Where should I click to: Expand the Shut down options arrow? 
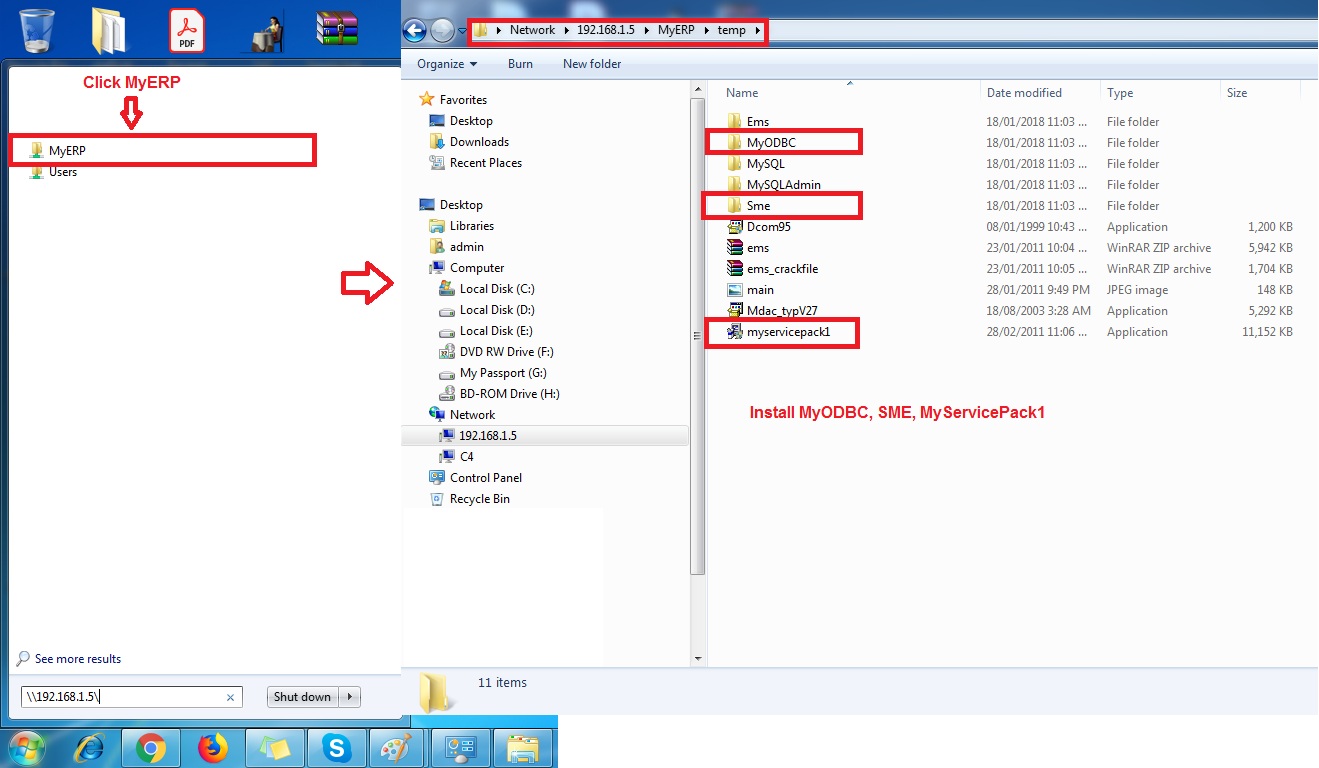(x=350, y=697)
